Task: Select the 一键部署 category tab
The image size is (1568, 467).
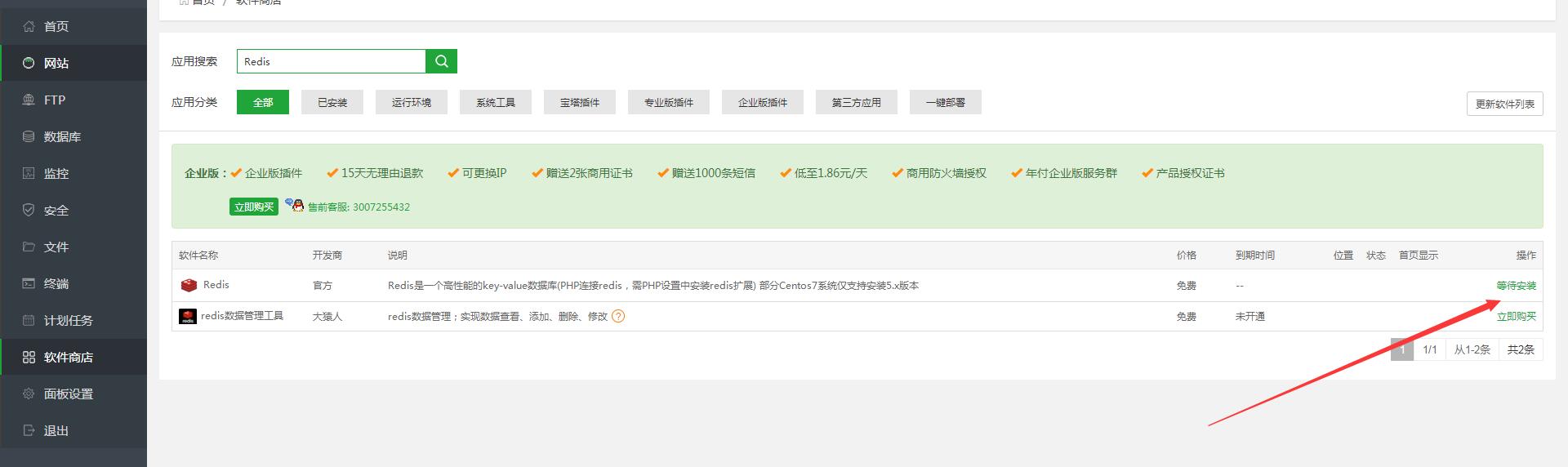Action: 945,102
